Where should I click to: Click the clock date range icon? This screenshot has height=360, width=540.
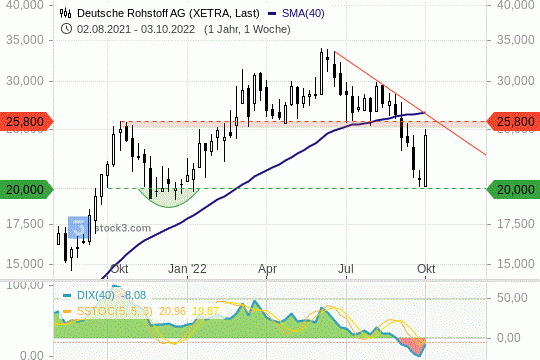click(66, 29)
